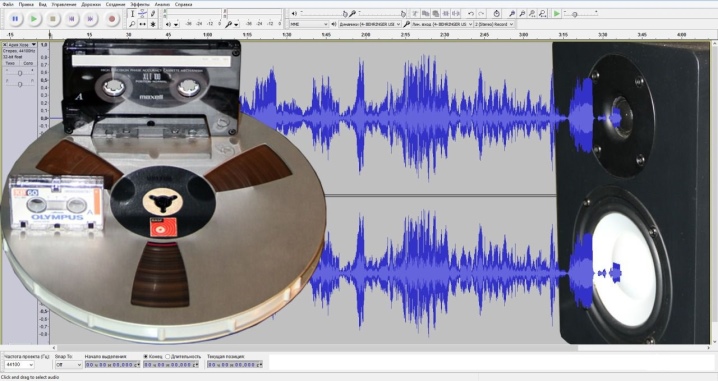The height and width of the screenshot is (381, 718).
Task: Click the Undo arrow icon
Action: [471, 14]
